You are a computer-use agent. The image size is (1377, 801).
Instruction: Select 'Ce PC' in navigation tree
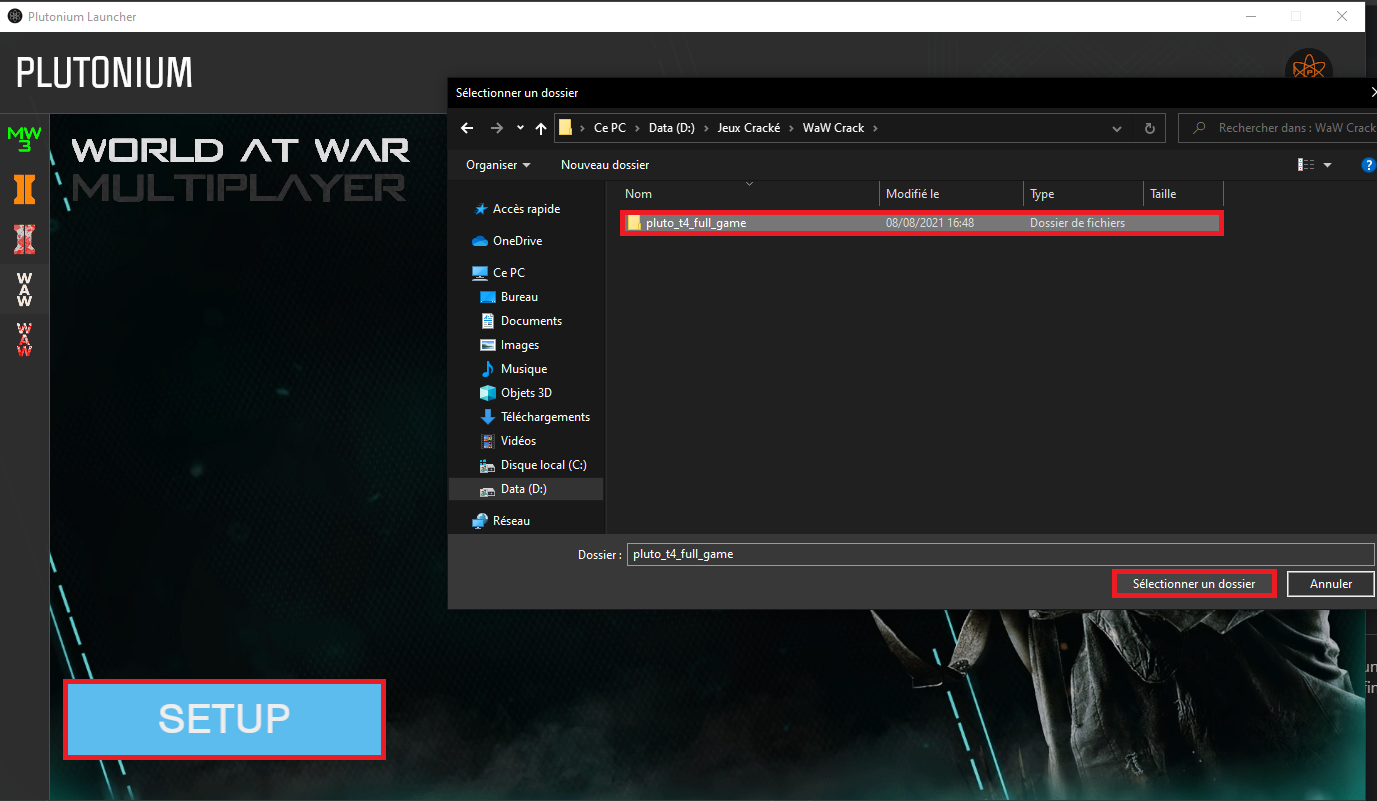[x=508, y=273]
